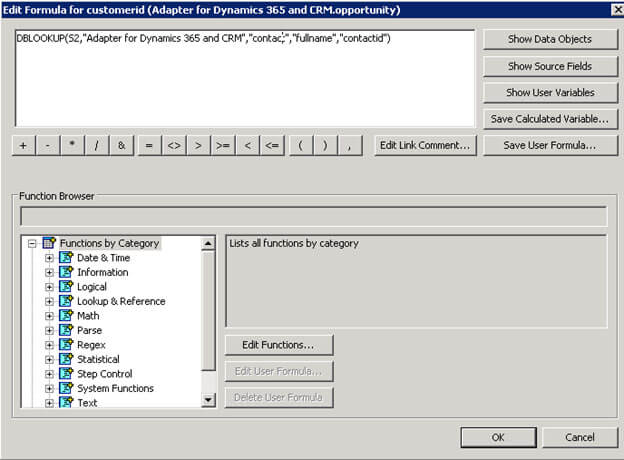The width and height of the screenshot is (624, 460).
Task: Select the Logical tree label
Action: pos(92,287)
